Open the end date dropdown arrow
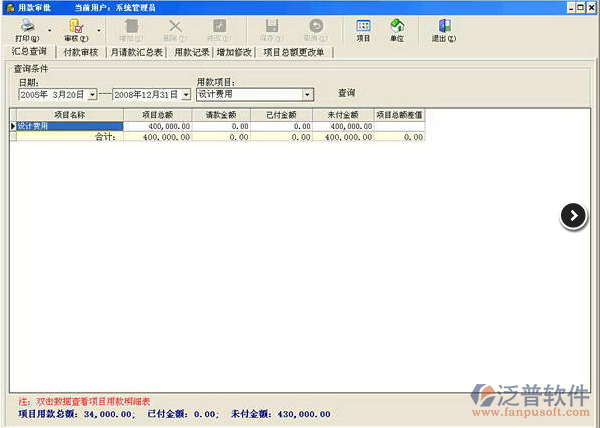The image size is (600, 428). 186,94
